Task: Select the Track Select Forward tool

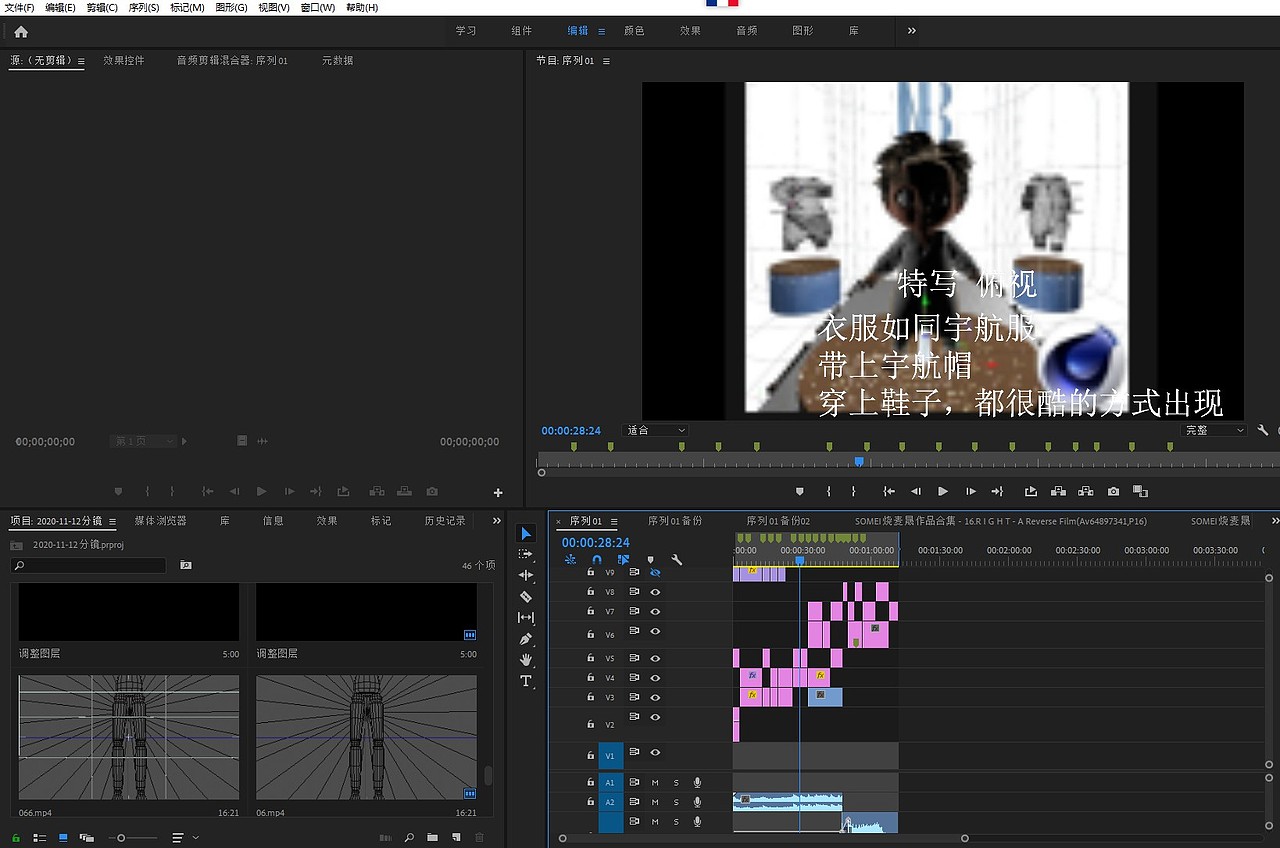Action: tap(526, 554)
